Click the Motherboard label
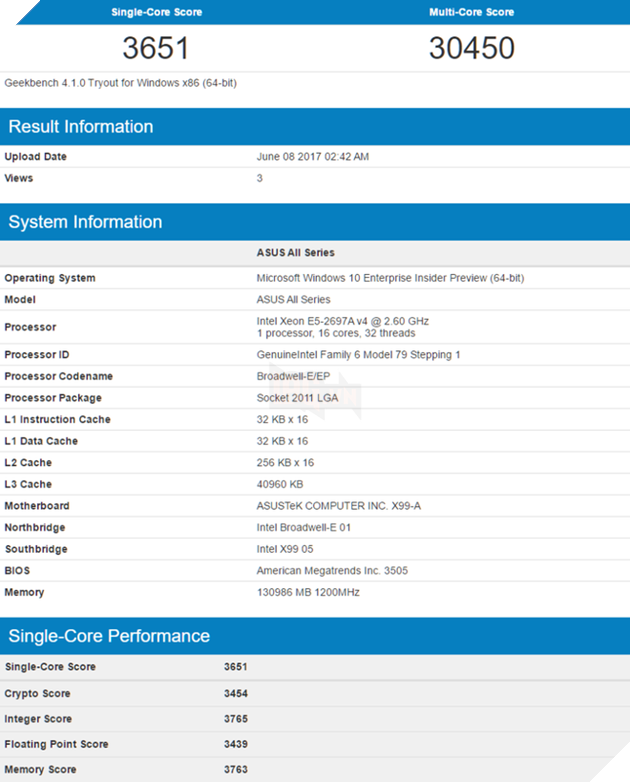The image size is (630, 782). click(x=37, y=506)
